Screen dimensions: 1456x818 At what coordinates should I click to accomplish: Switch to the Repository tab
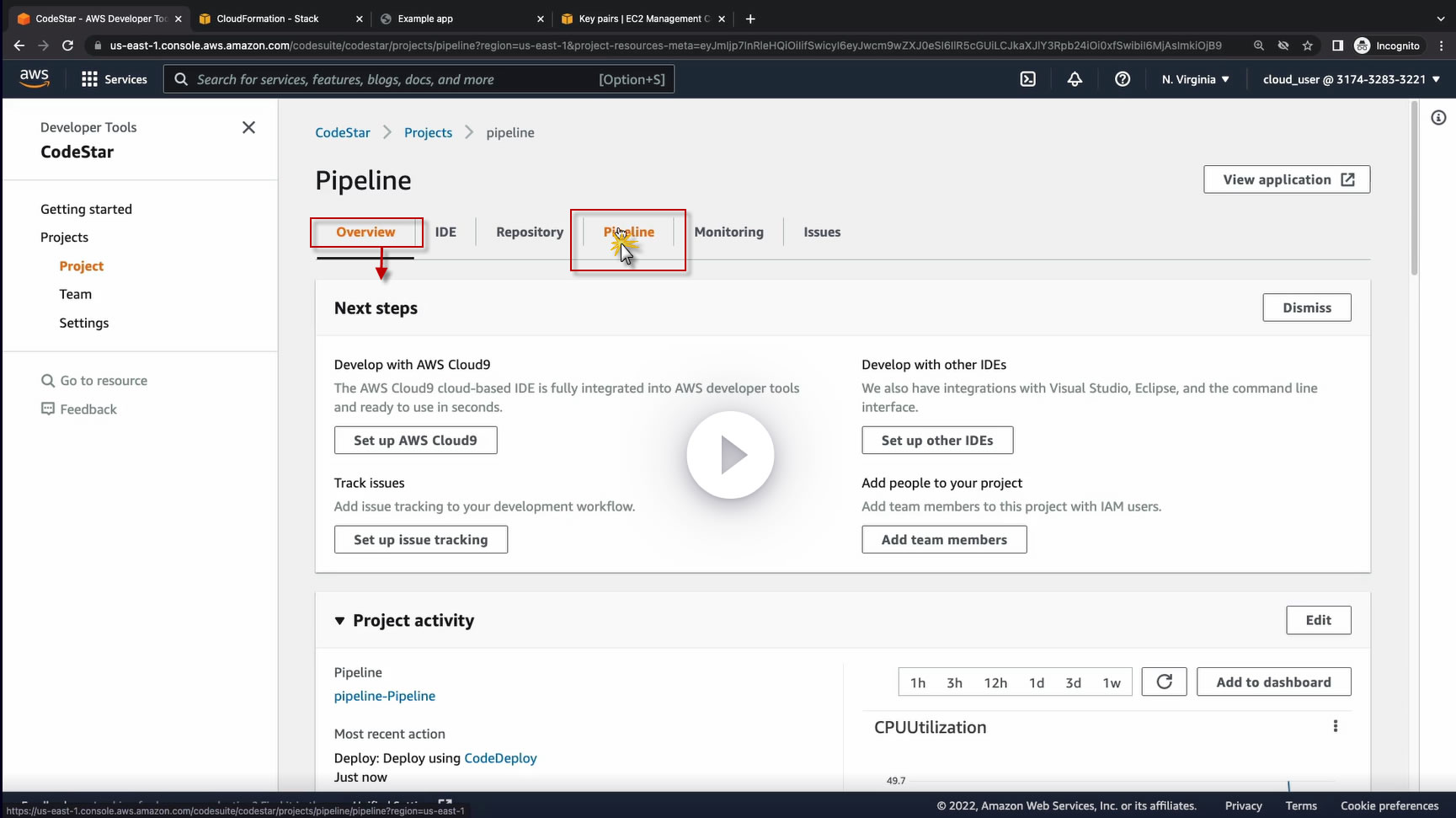pos(529,232)
